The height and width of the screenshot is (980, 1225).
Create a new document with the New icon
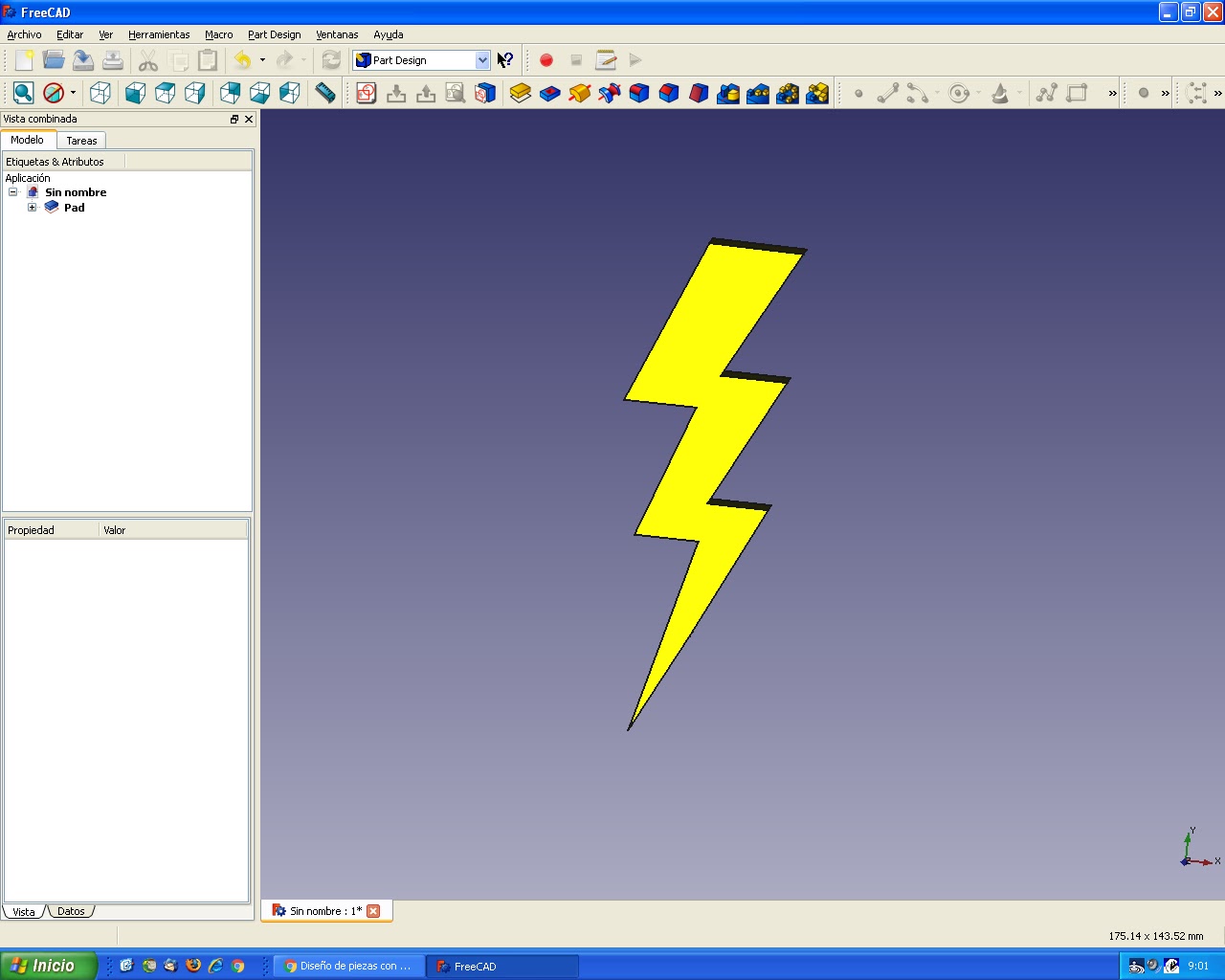tap(24, 60)
